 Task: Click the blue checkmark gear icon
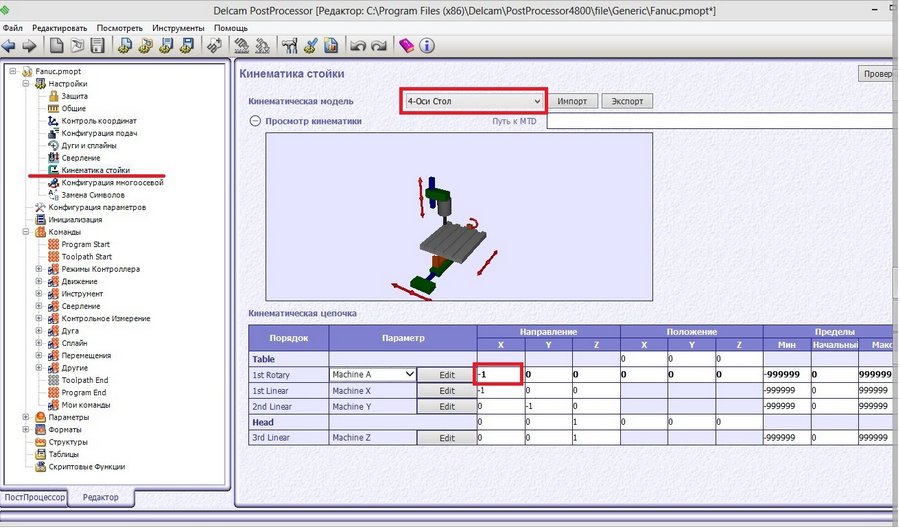point(310,46)
